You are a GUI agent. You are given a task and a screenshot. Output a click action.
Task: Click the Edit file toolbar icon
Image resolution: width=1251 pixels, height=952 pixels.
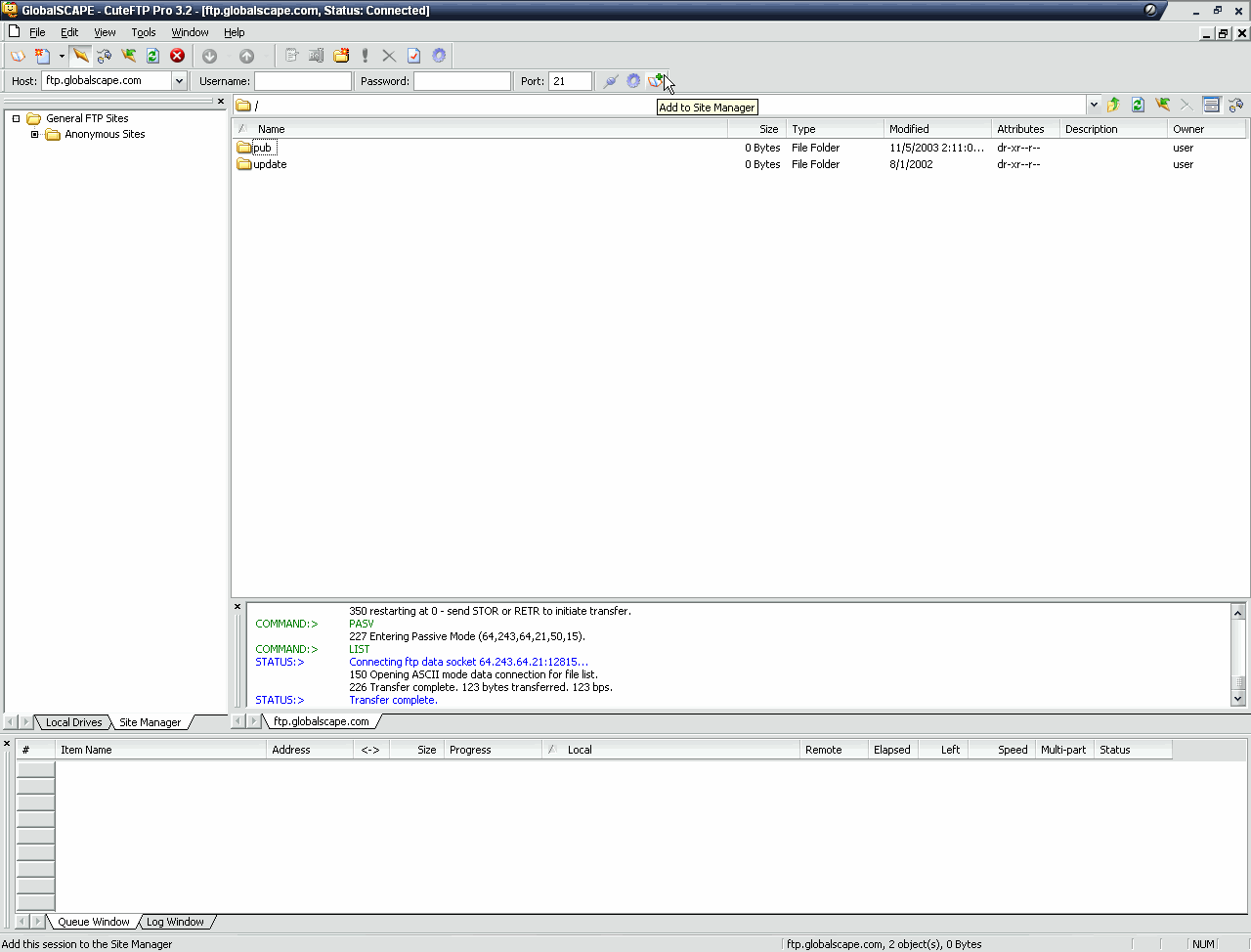(291, 56)
